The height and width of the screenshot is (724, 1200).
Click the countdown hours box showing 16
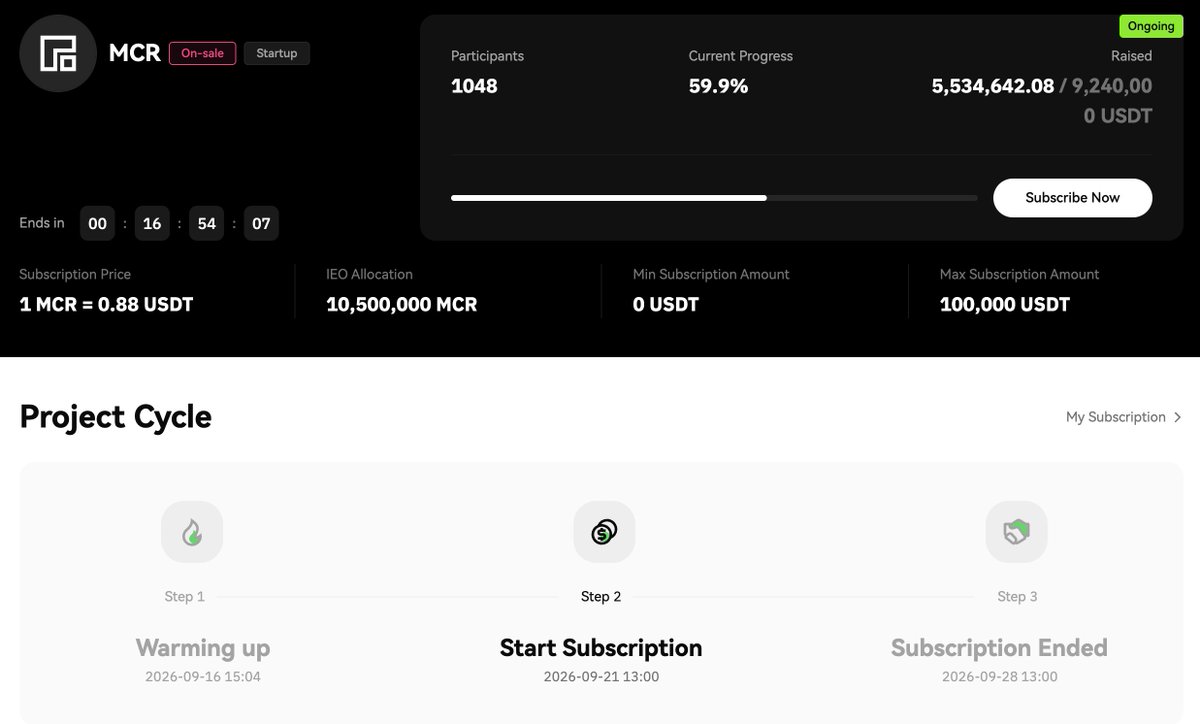pos(152,223)
